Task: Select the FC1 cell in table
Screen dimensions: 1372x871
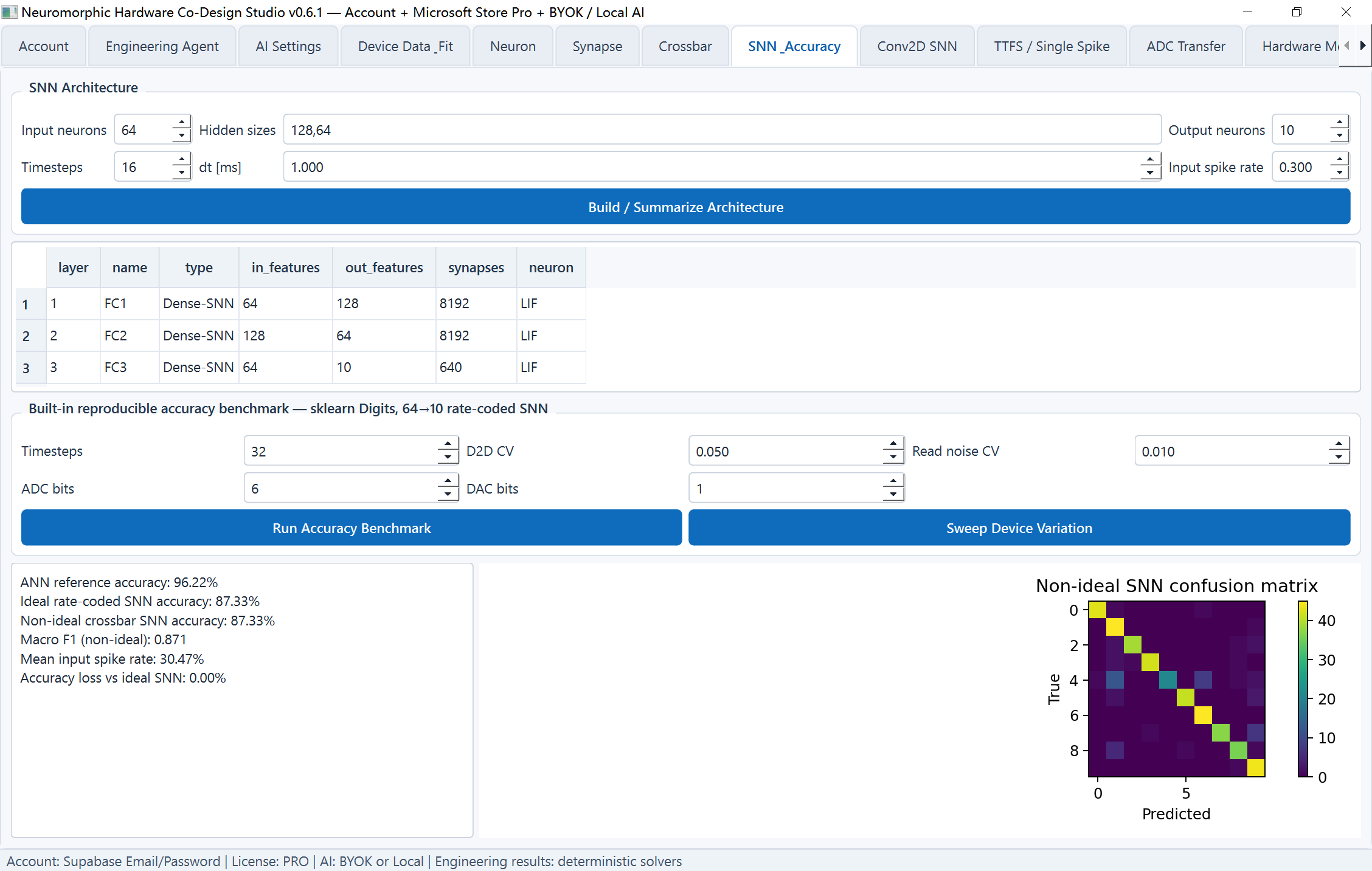Action: [130, 303]
